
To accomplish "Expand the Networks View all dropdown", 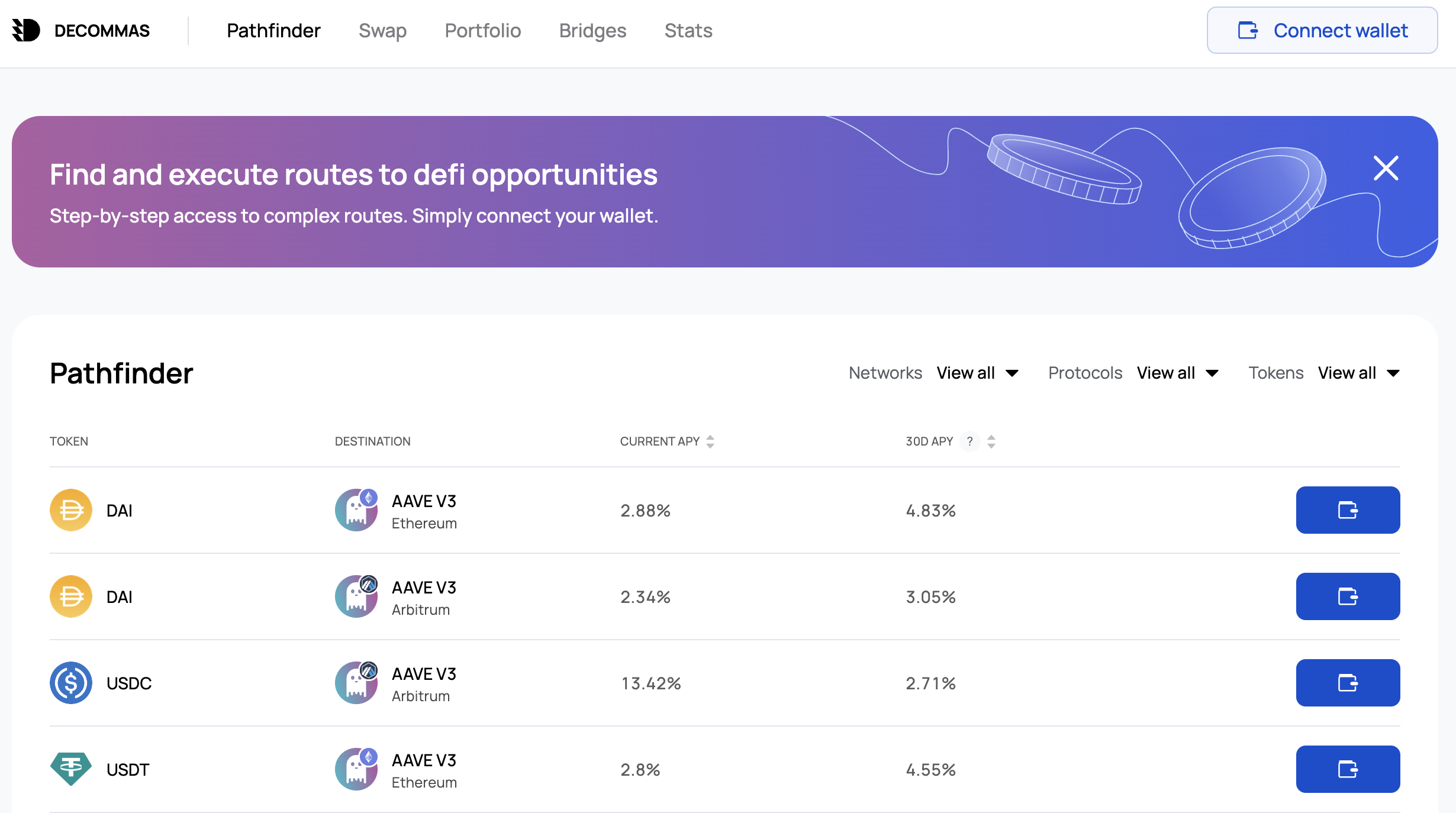I will [x=978, y=373].
